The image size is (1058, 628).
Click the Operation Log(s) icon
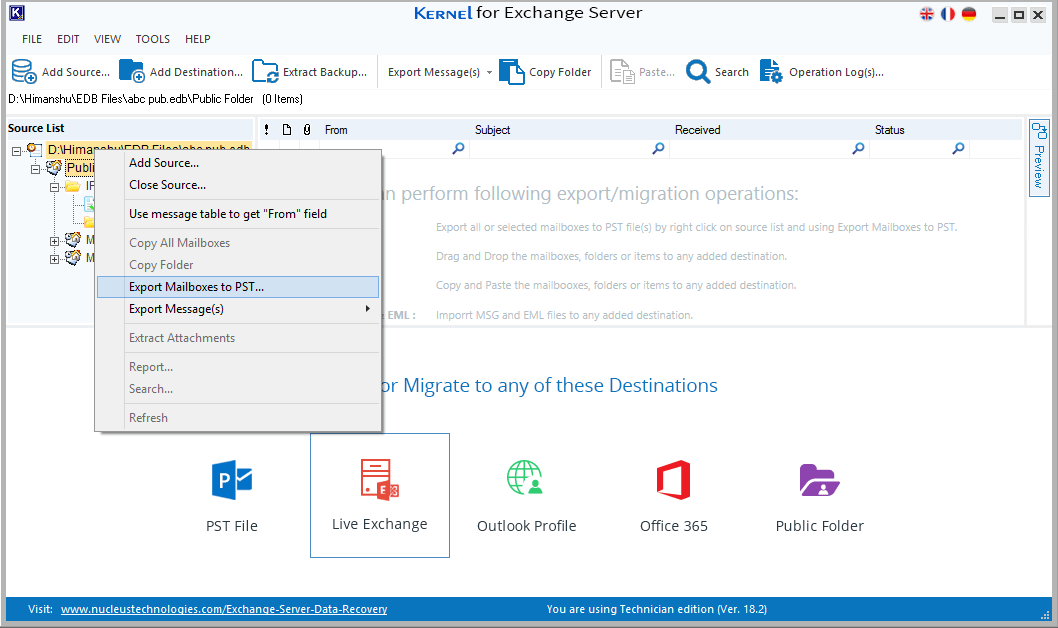[x=771, y=72]
